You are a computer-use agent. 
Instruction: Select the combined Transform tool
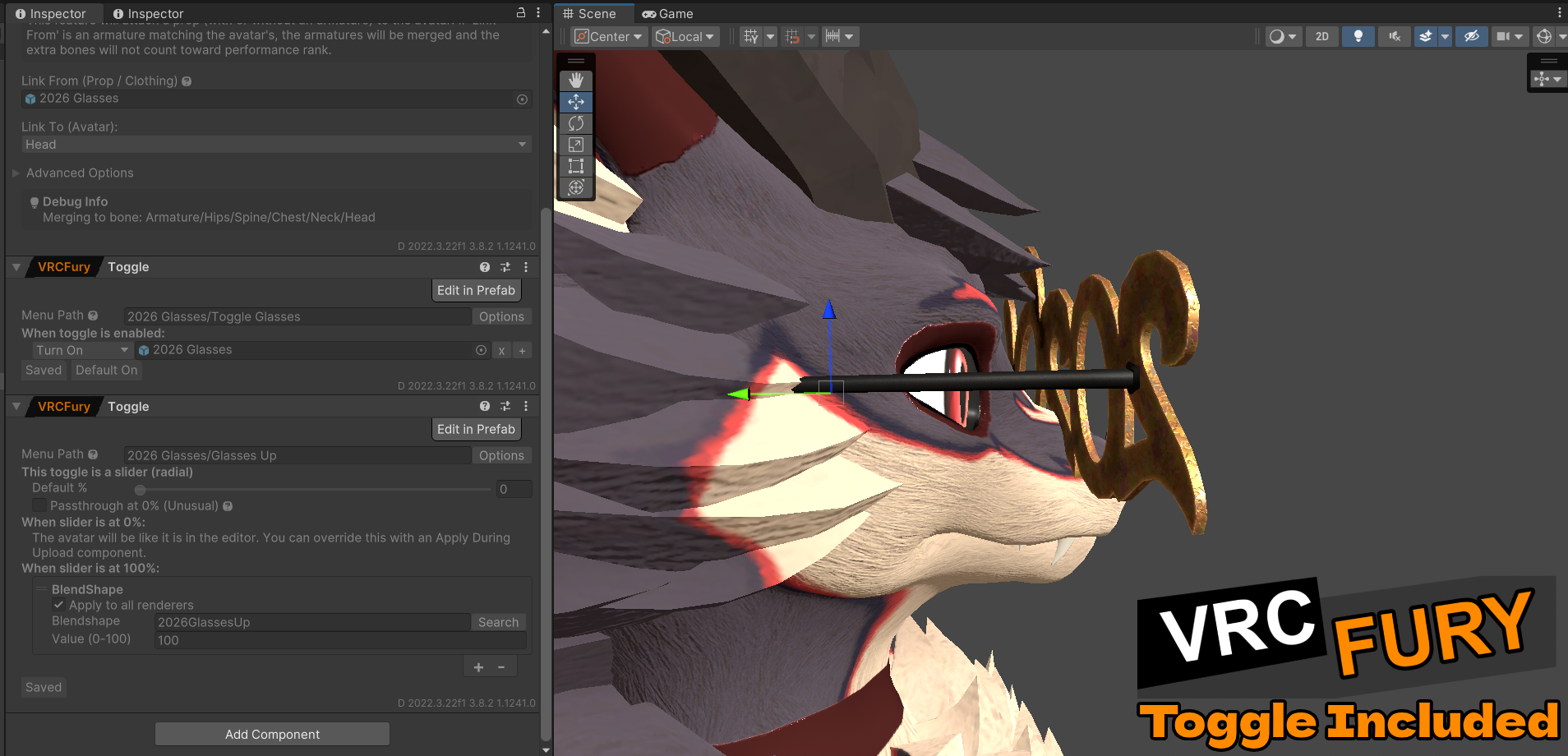click(576, 187)
